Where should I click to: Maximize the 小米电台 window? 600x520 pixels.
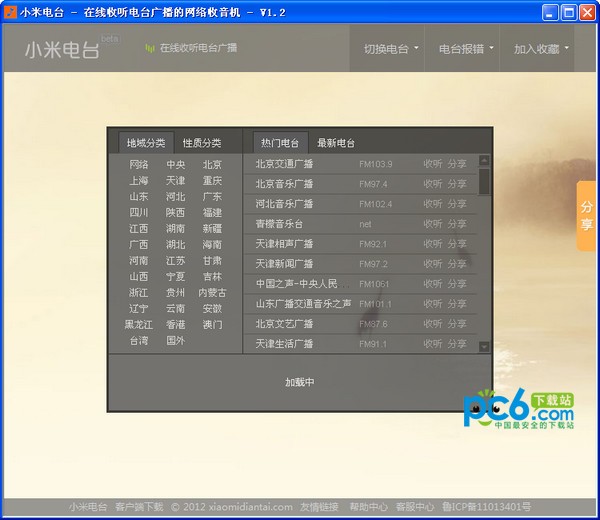[x=569, y=12]
